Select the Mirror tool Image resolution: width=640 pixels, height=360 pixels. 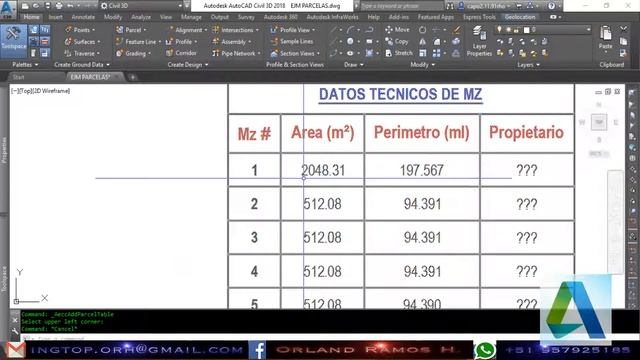pyautogui.click(x=422, y=41)
